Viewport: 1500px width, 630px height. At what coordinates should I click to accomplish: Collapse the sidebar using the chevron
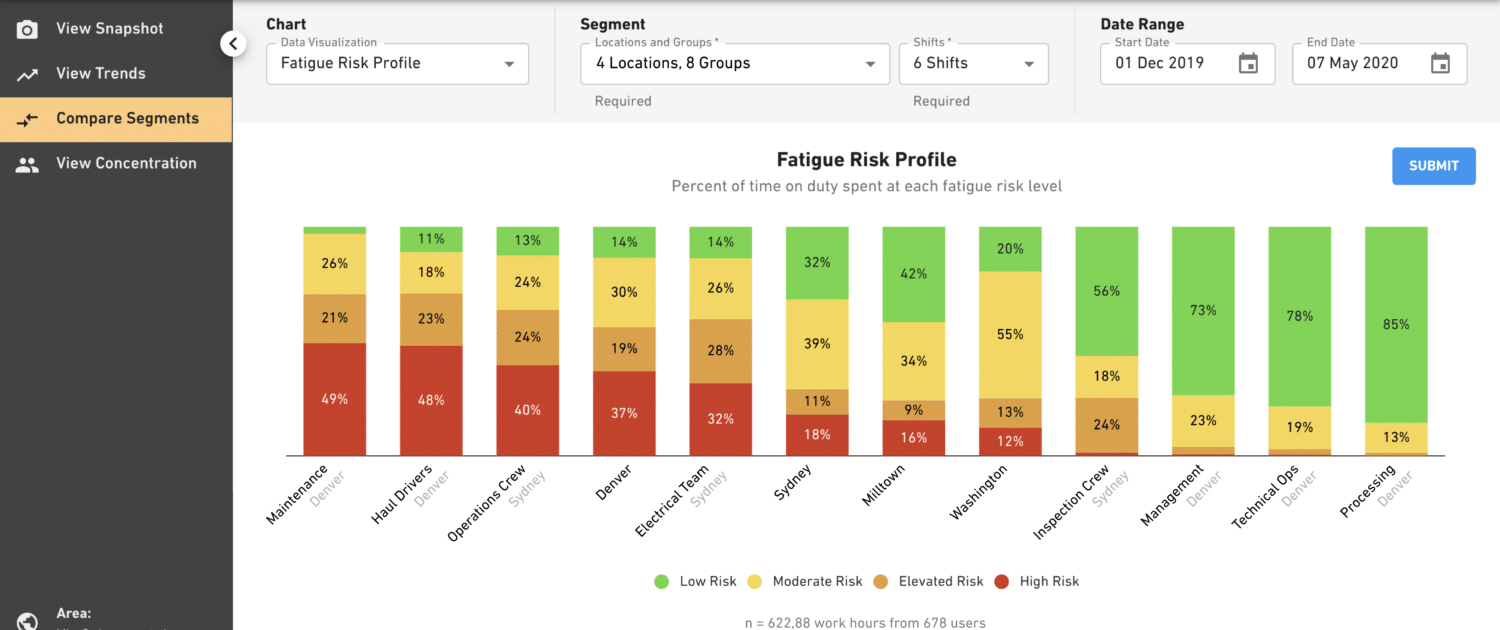click(x=232, y=43)
